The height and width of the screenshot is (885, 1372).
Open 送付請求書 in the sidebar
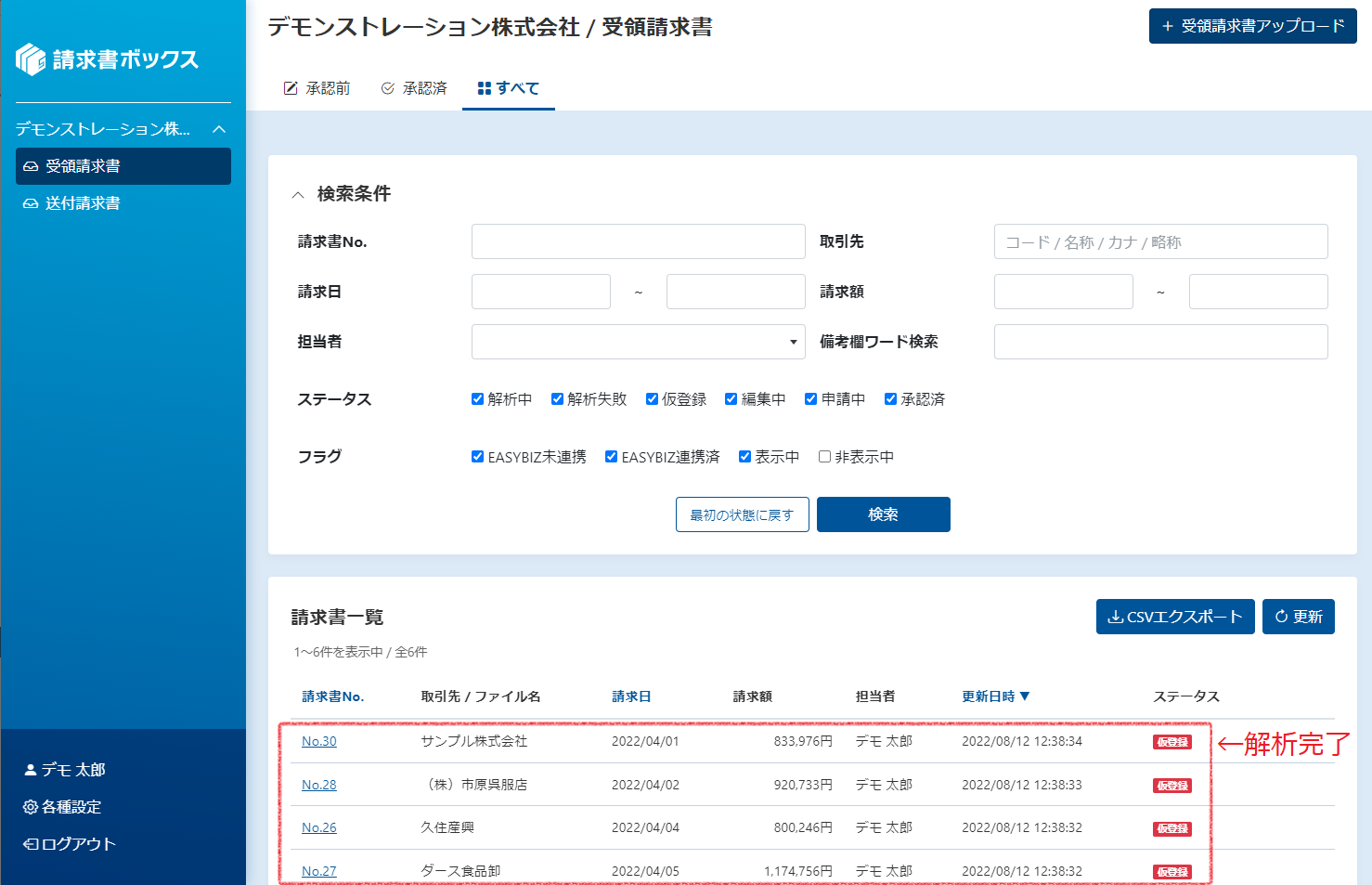(83, 203)
